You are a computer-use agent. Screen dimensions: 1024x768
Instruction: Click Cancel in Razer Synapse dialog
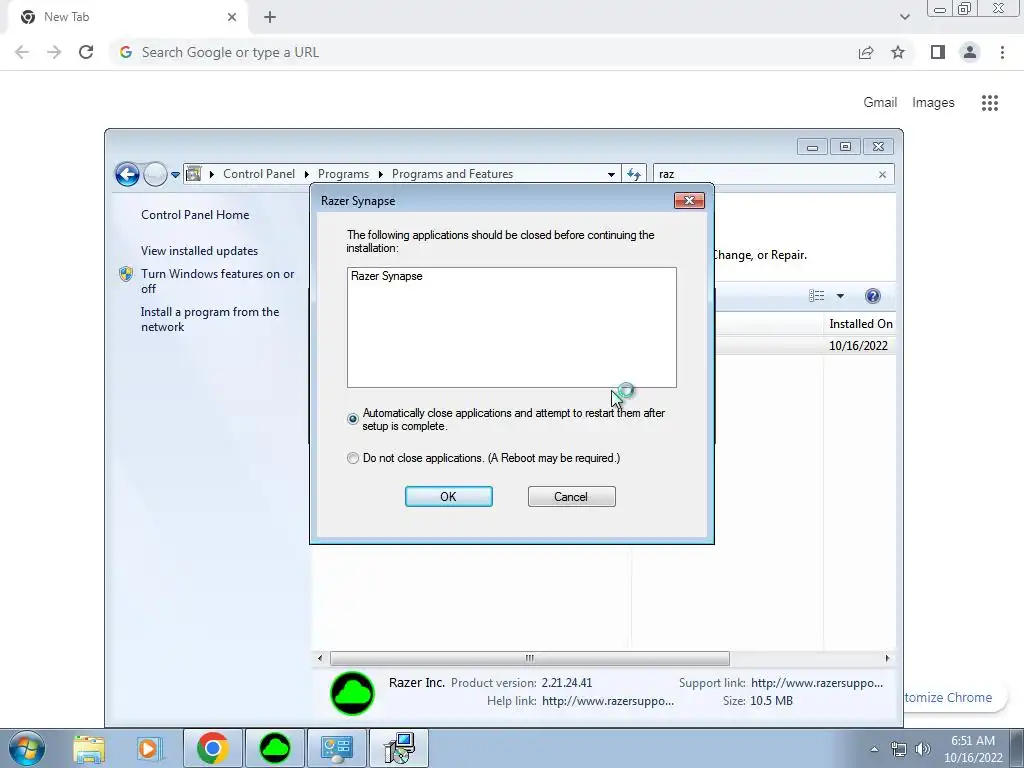click(x=571, y=496)
